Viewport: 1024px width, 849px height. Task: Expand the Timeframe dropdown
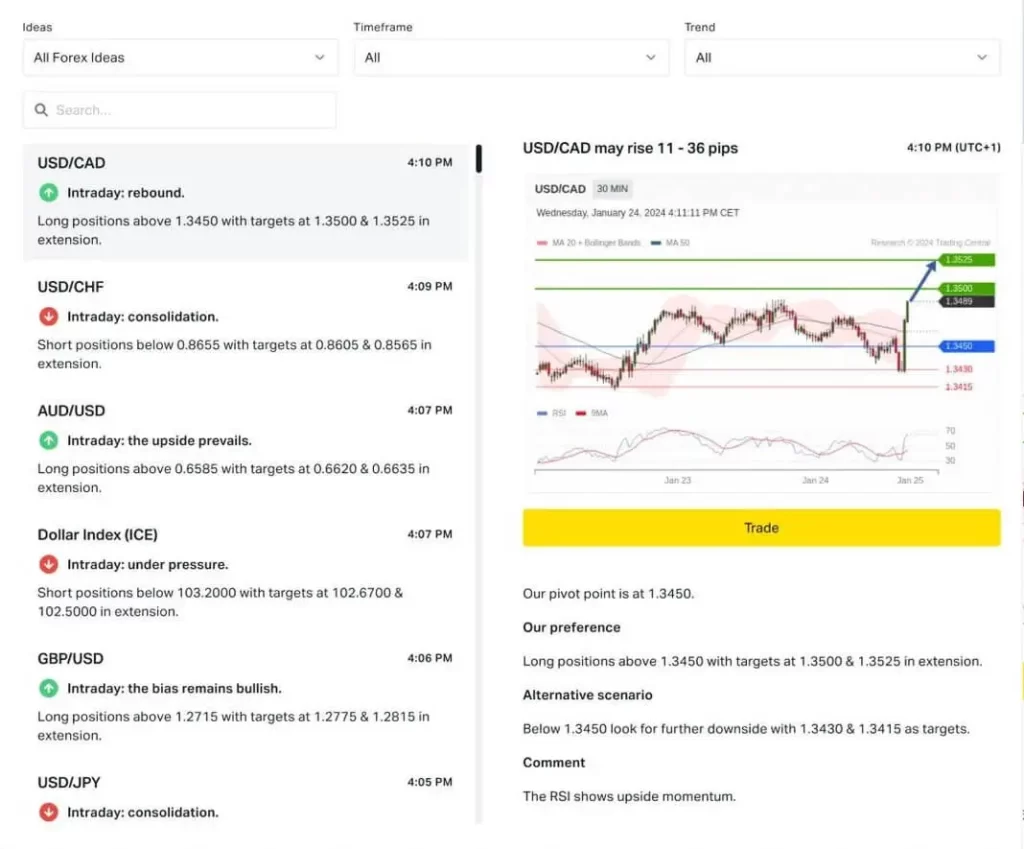click(x=510, y=58)
